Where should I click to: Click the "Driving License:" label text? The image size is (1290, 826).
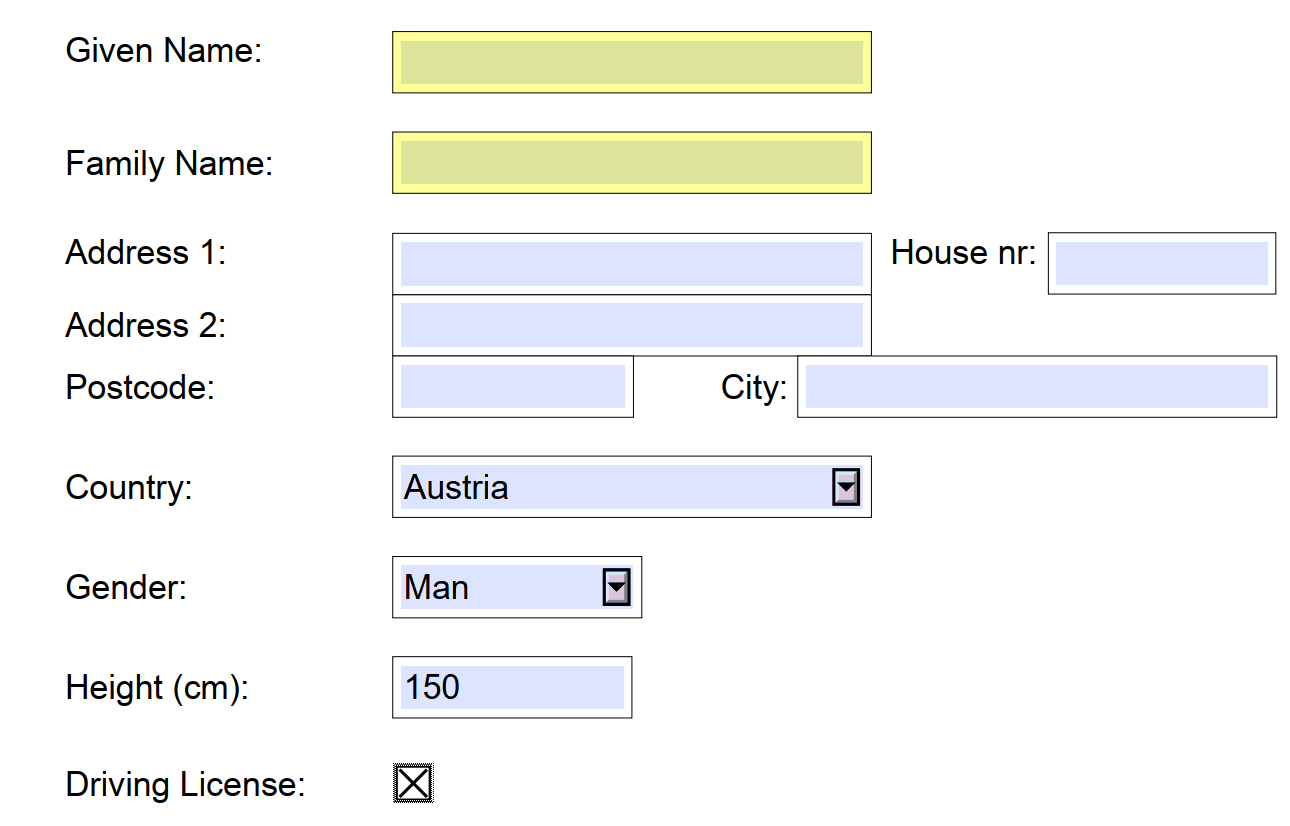[x=185, y=785]
